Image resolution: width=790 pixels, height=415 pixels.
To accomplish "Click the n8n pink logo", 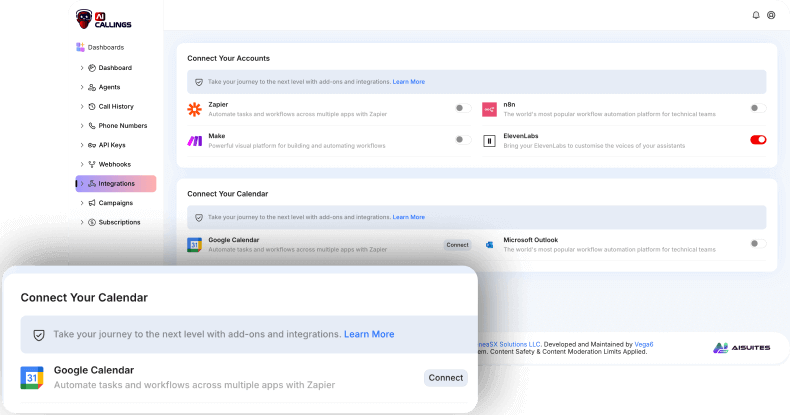I will click(x=489, y=109).
